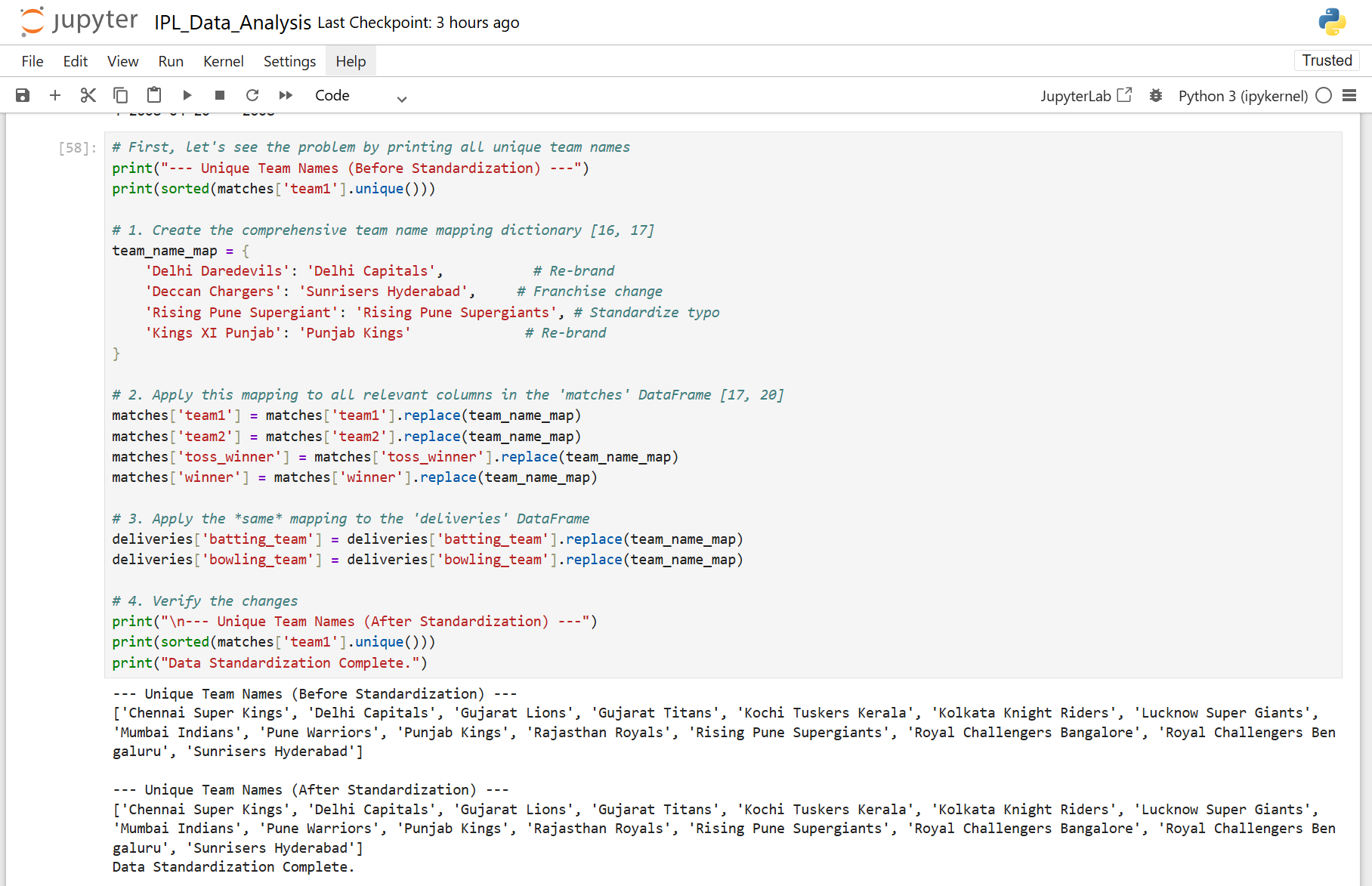Open the Python 3 (ipykernel) kernel selector
The width and height of the screenshot is (1372, 886).
1243,95
